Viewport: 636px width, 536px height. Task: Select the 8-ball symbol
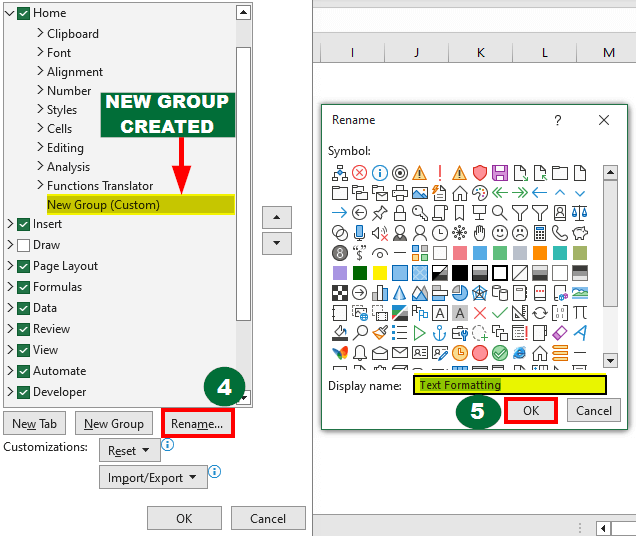click(339, 253)
